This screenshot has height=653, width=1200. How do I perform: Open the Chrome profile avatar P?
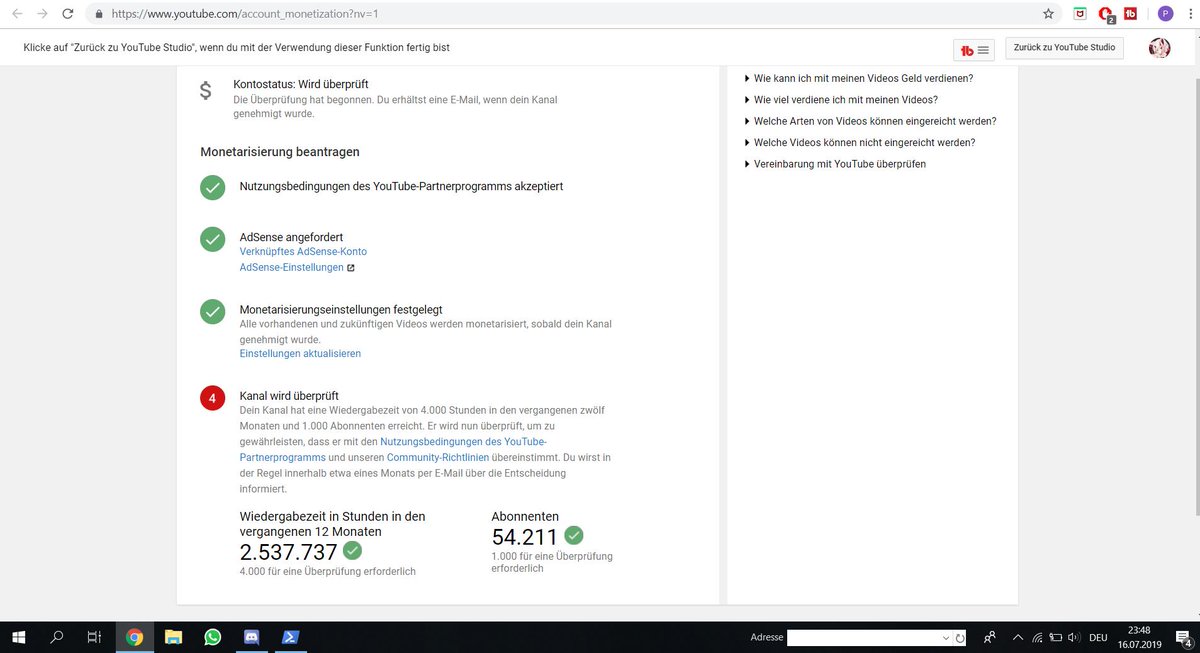(1165, 14)
